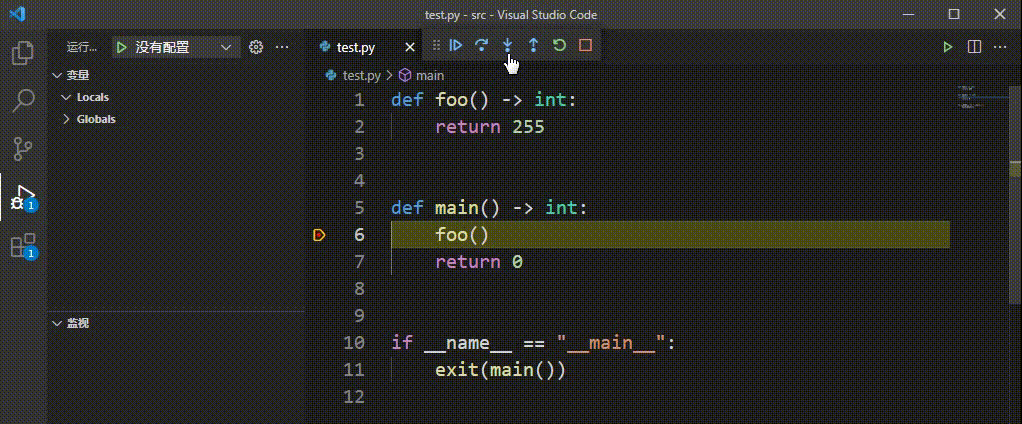This screenshot has height=424, width=1022.
Task: Split the editor to the right
Action: [x=974, y=47]
